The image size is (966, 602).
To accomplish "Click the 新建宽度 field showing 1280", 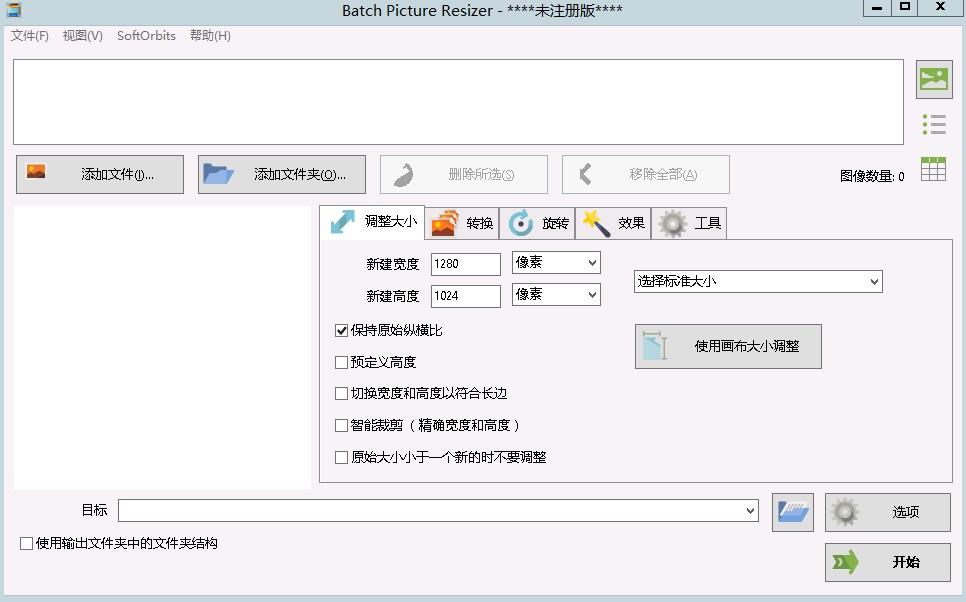I will click(x=466, y=264).
